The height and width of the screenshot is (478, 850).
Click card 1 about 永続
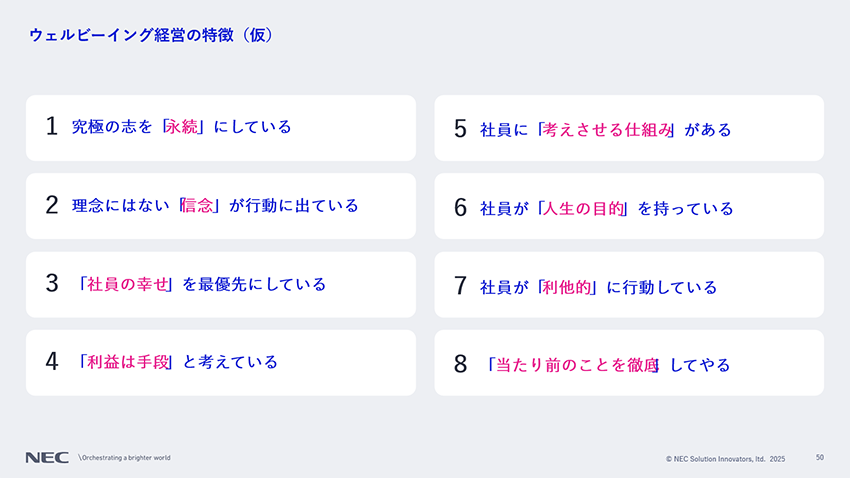(221, 128)
